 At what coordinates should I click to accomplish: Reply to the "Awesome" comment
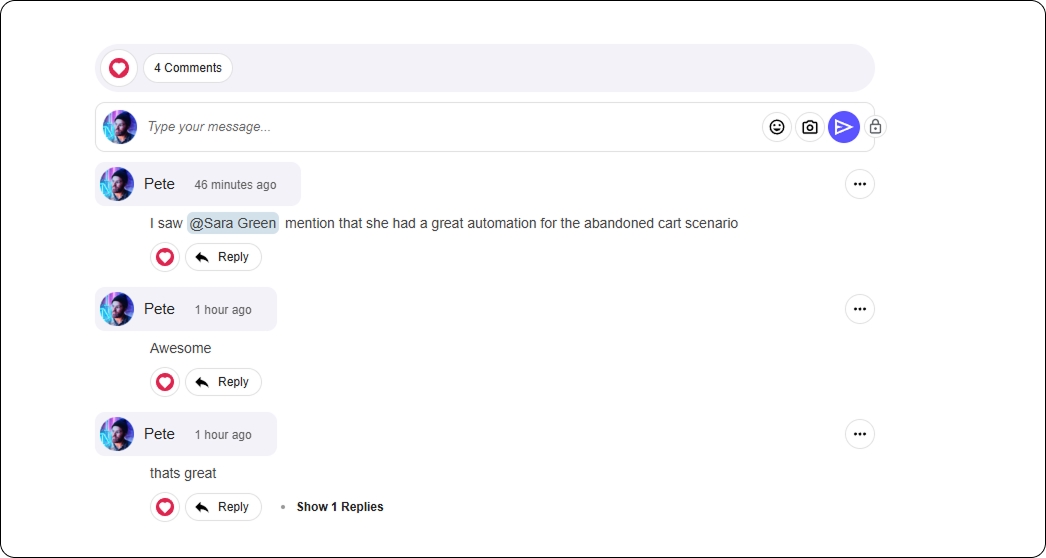[223, 382]
